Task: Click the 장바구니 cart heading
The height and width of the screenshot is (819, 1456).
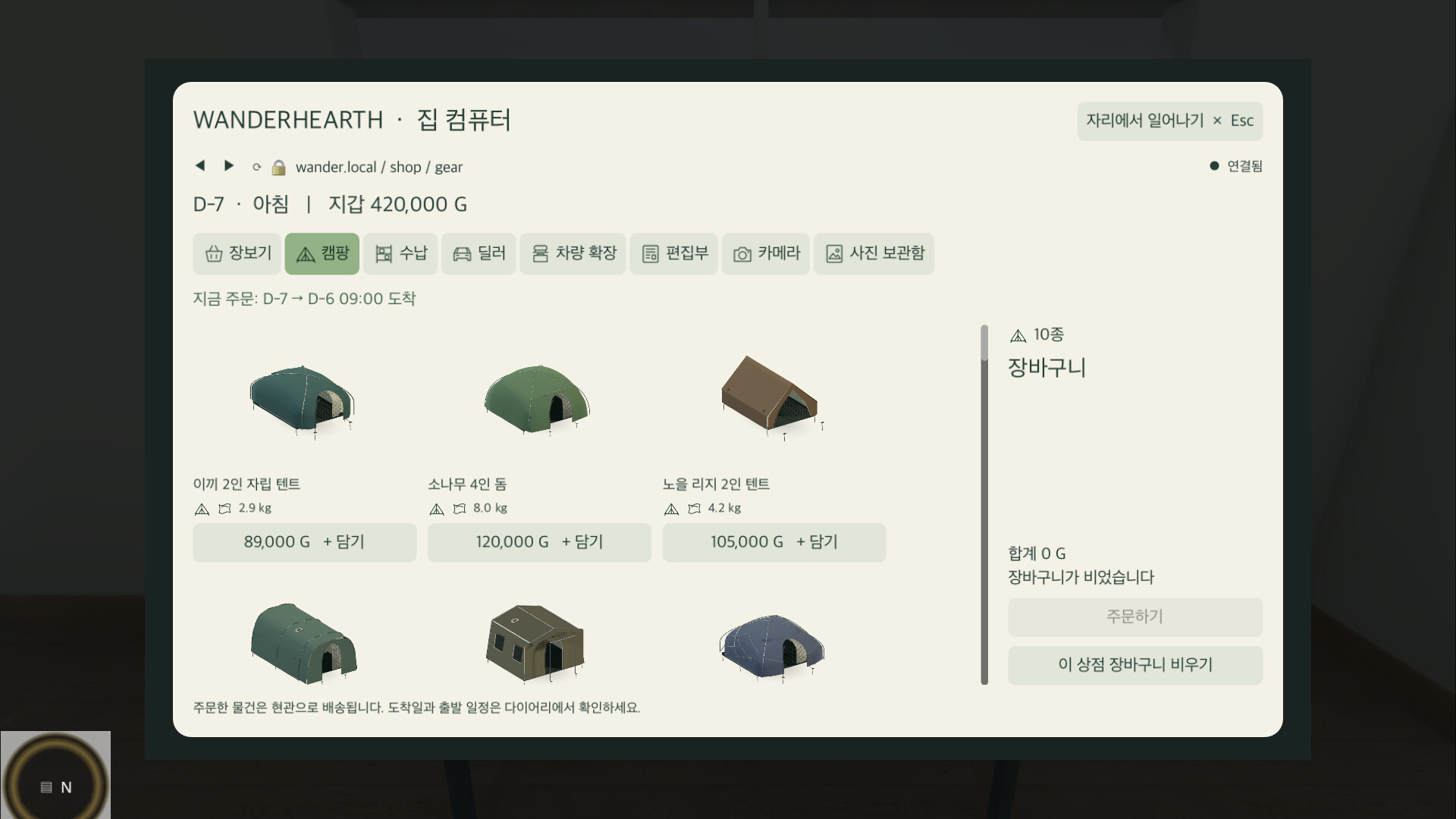Action: tap(1046, 368)
